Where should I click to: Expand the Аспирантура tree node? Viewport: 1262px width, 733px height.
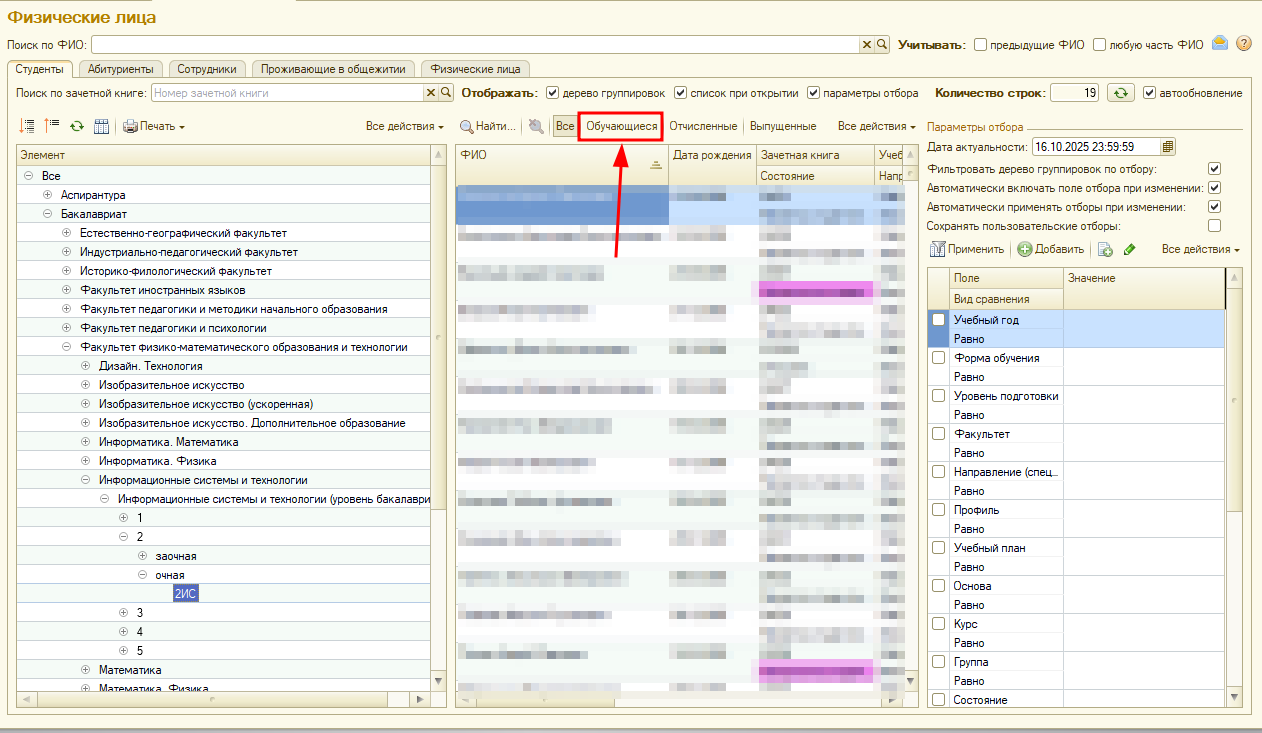[47, 195]
